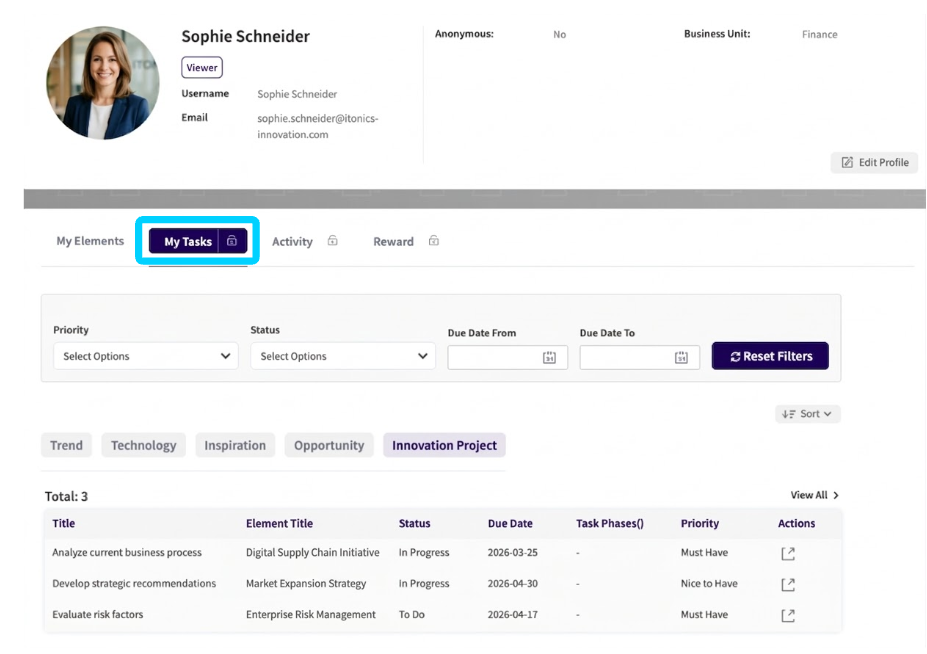Click calendar icon in Due Date To field
Viewport: 927px width, 654px height.
(681, 357)
